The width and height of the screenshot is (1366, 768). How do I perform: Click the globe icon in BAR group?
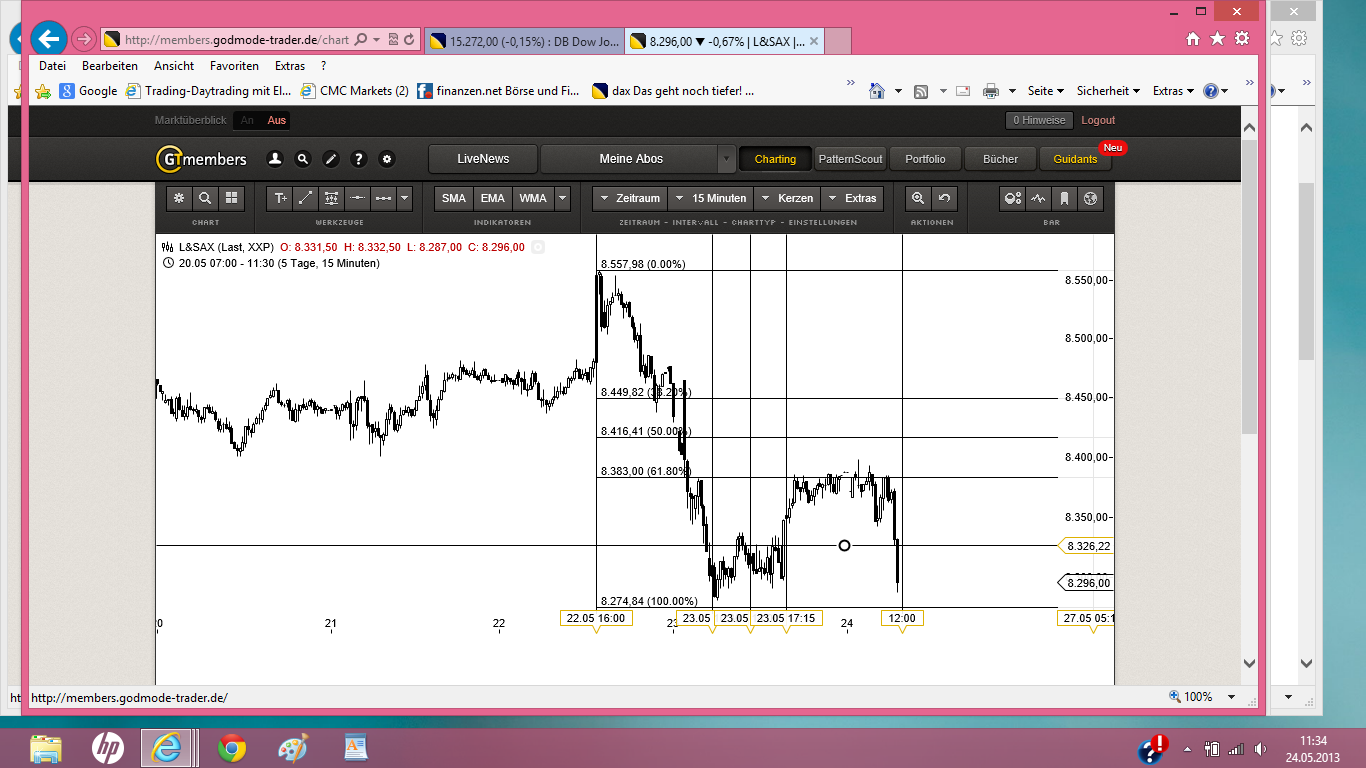coord(1090,198)
